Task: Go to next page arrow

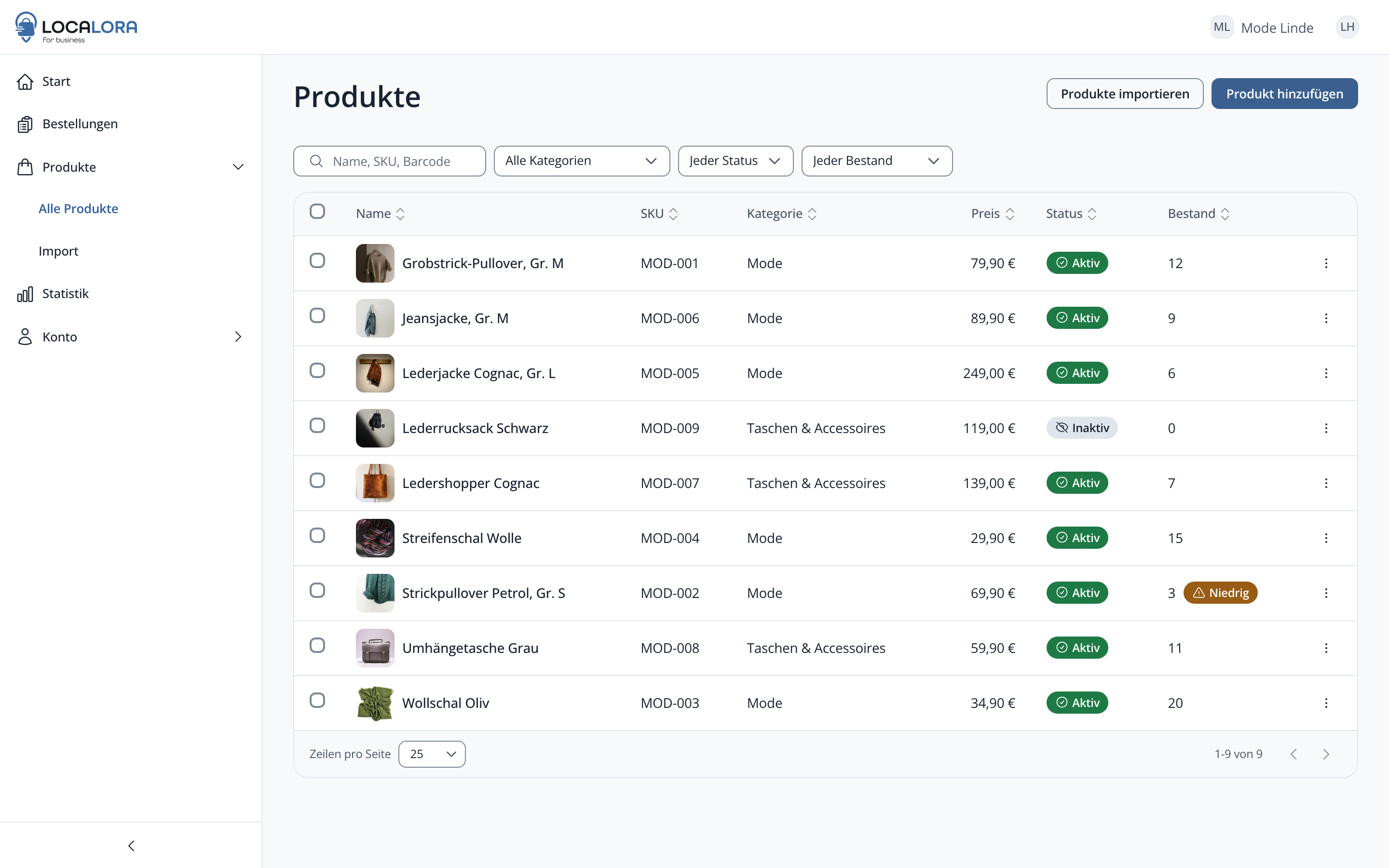Action: [1326, 754]
